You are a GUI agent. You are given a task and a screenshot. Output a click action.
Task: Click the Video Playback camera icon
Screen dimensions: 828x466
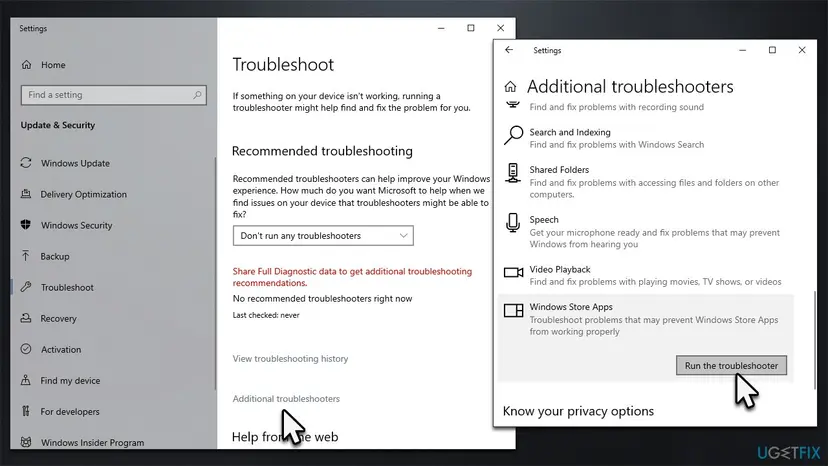(513, 273)
